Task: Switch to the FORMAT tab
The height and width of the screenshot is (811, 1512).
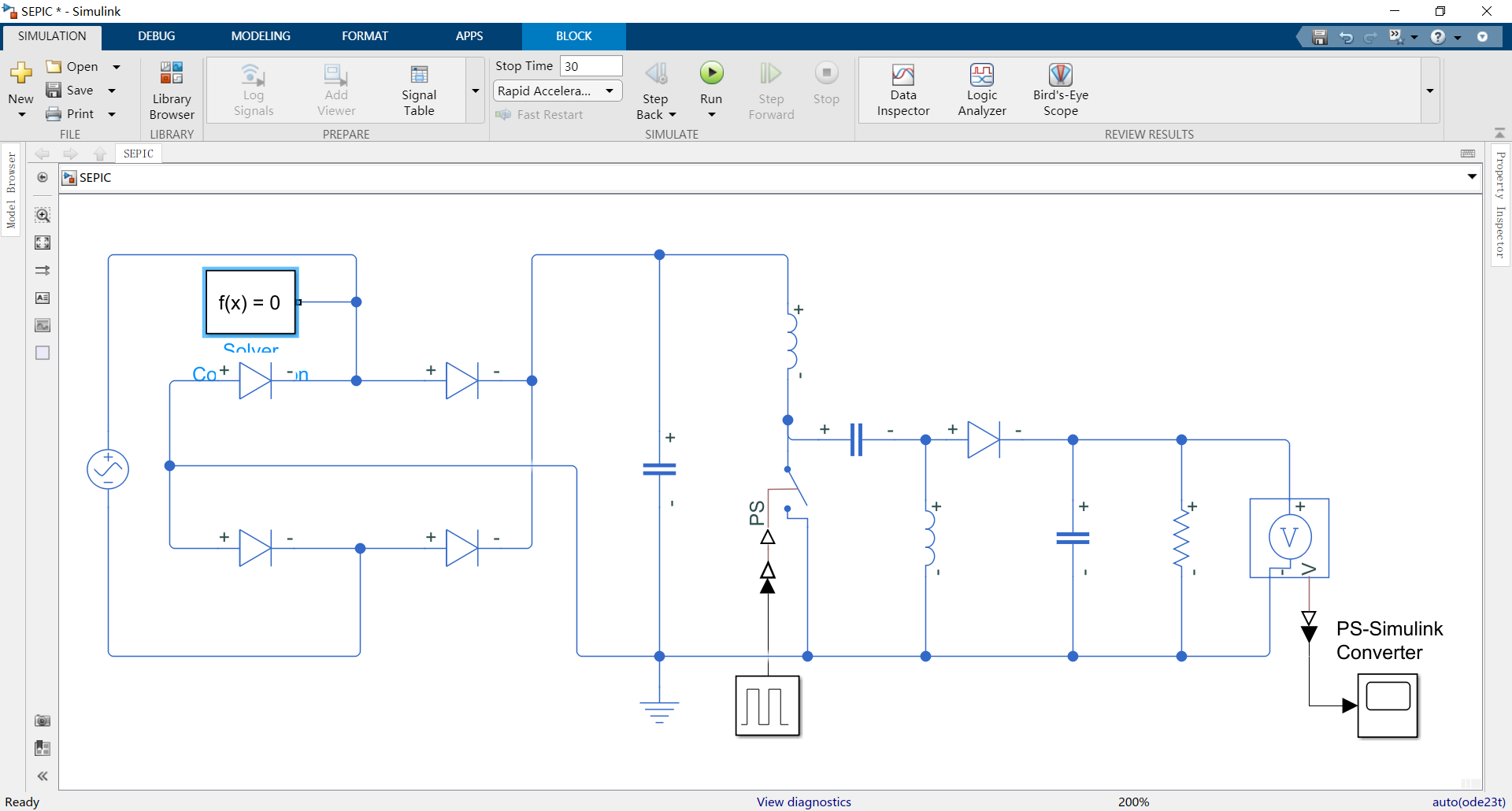Action: point(365,36)
